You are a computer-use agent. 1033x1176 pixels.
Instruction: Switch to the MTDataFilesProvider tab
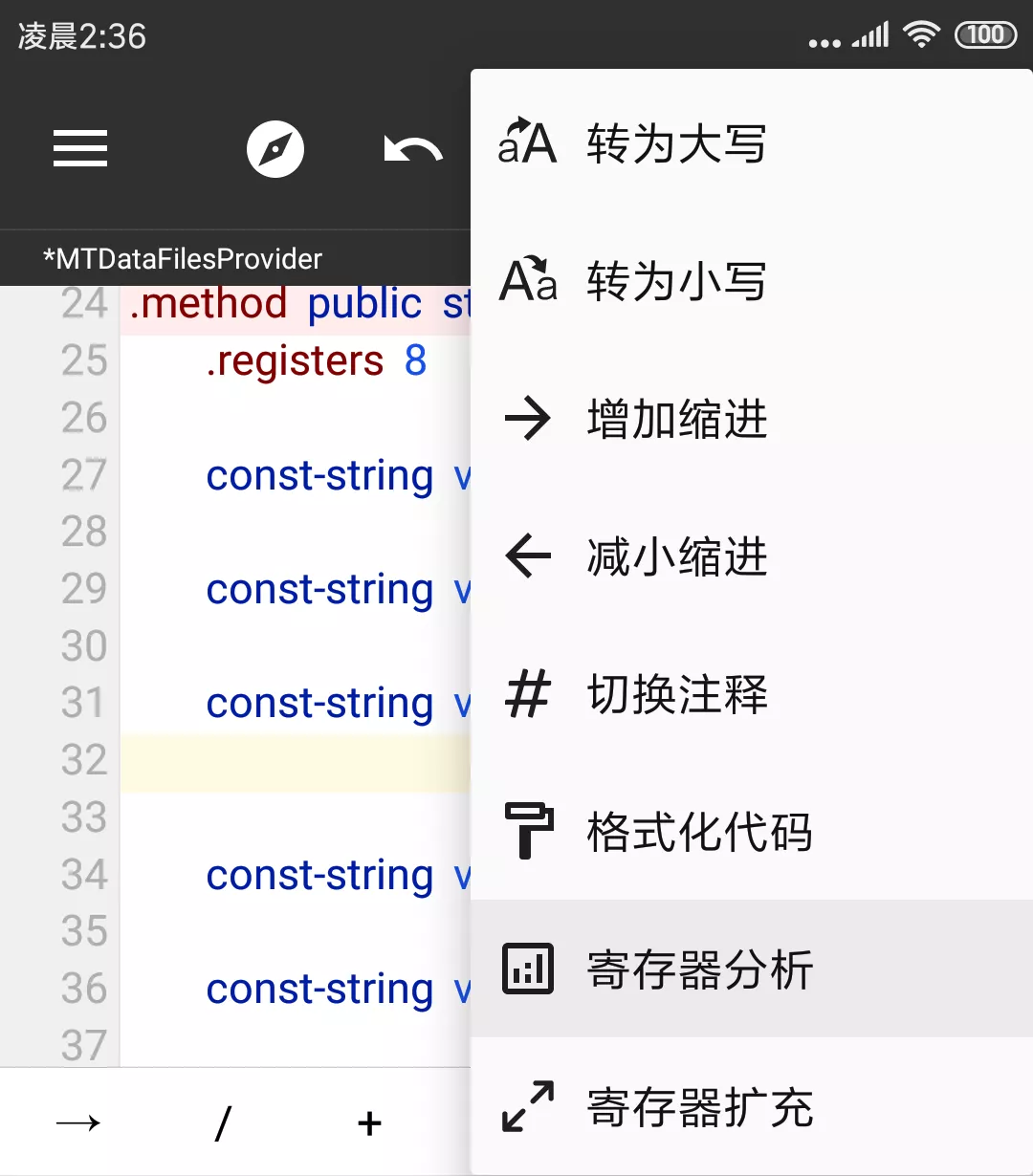click(x=183, y=259)
